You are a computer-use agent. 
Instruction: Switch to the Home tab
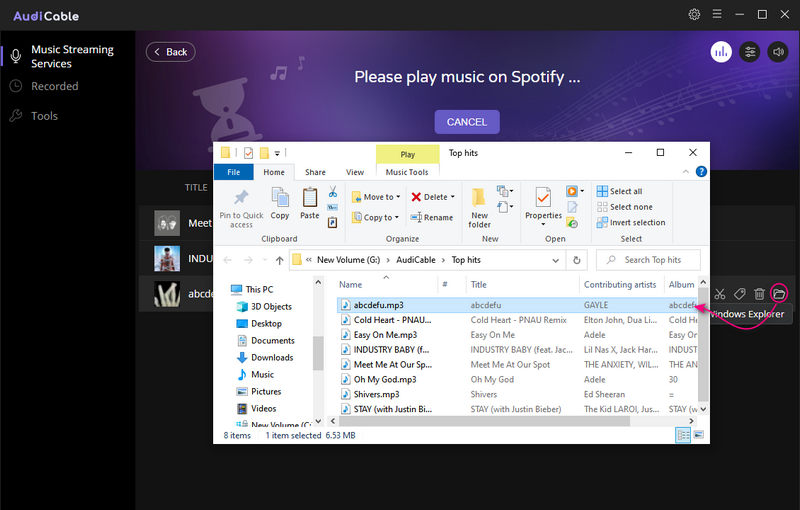(274, 172)
